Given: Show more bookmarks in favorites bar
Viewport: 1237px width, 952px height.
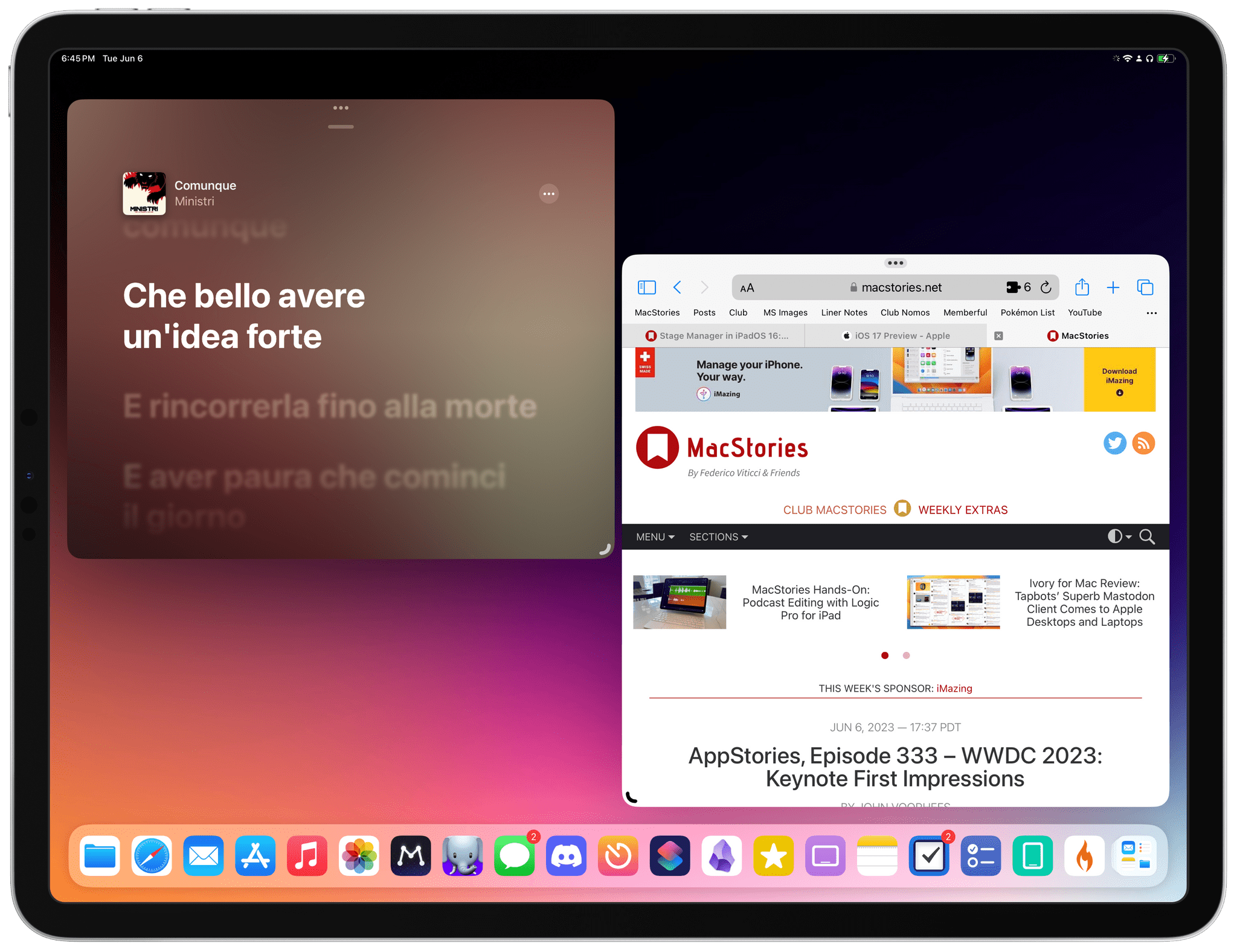Looking at the screenshot, I should [x=1151, y=313].
